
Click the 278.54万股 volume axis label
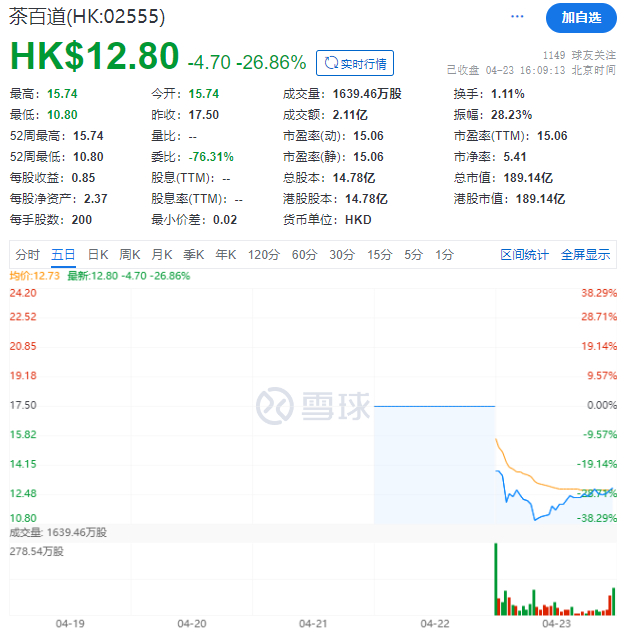tap(37, 552)
